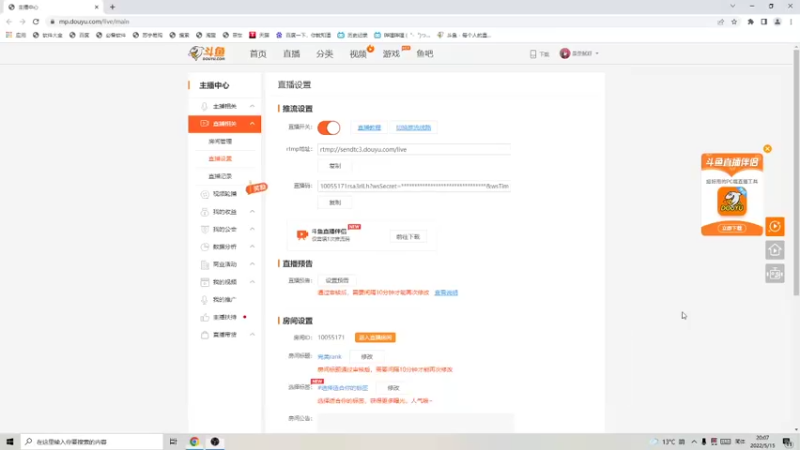Image resolution: width=800 pixels, height=450 pixels.
Task: Open Chrome from the taskbar
Action: click(x=194, y=441)
